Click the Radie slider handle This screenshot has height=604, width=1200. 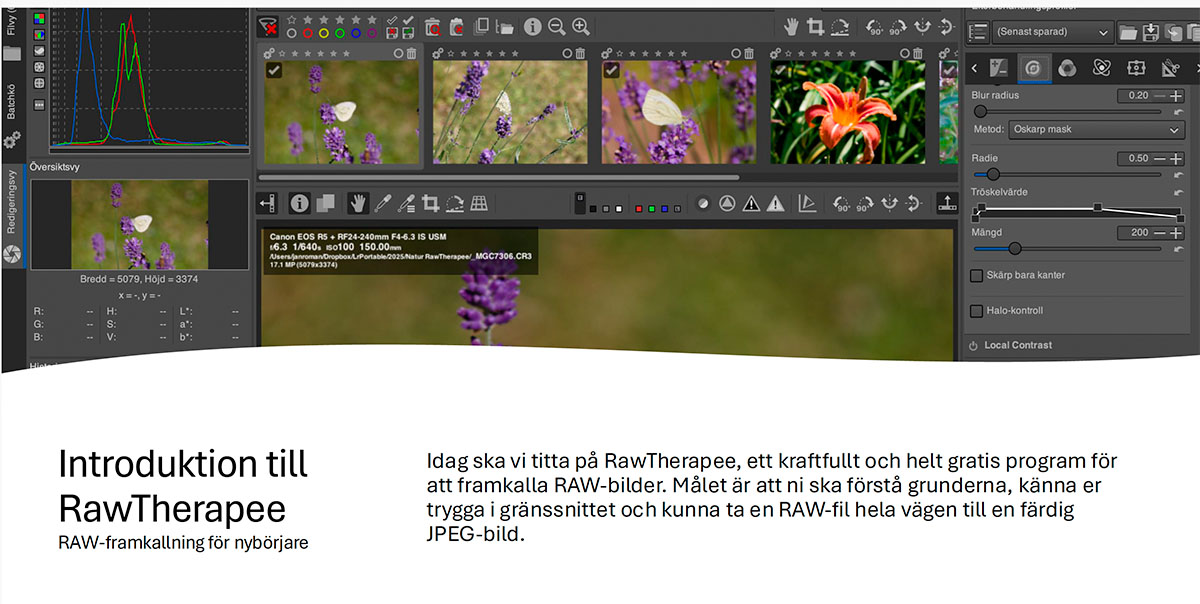pos(994,175)
